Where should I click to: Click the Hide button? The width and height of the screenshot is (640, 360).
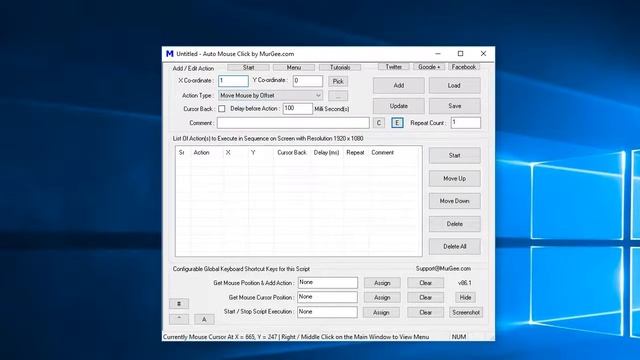click(x=465, y=298)
